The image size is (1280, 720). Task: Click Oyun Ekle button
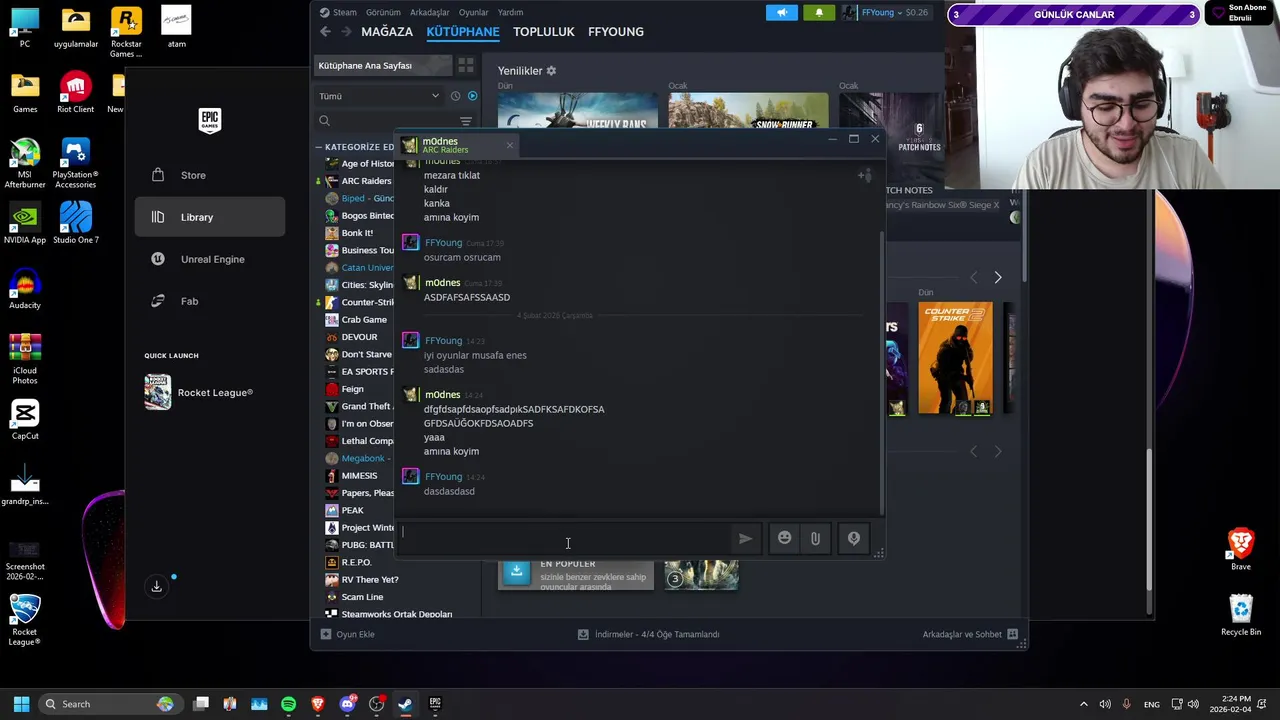347,634
